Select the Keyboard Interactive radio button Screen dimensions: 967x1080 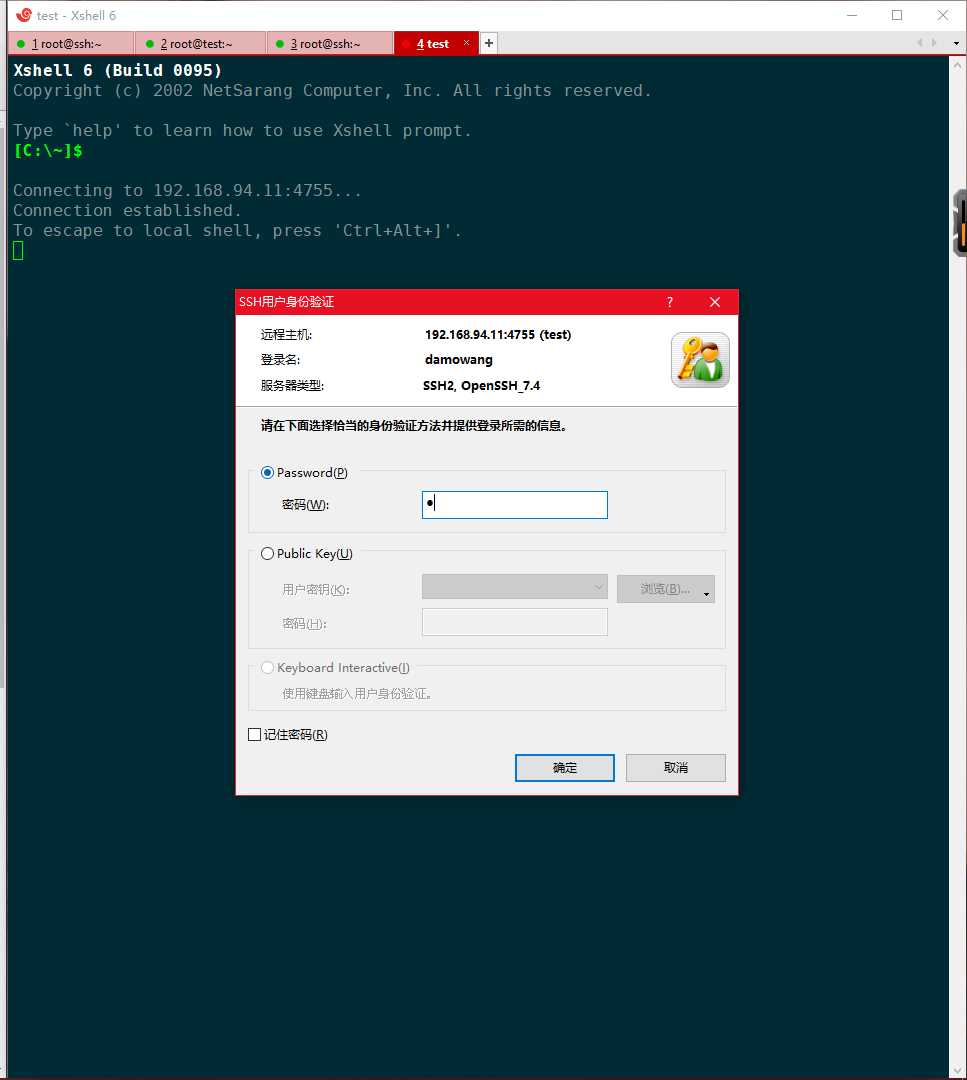pyautogui.click(x=268, y=667)
